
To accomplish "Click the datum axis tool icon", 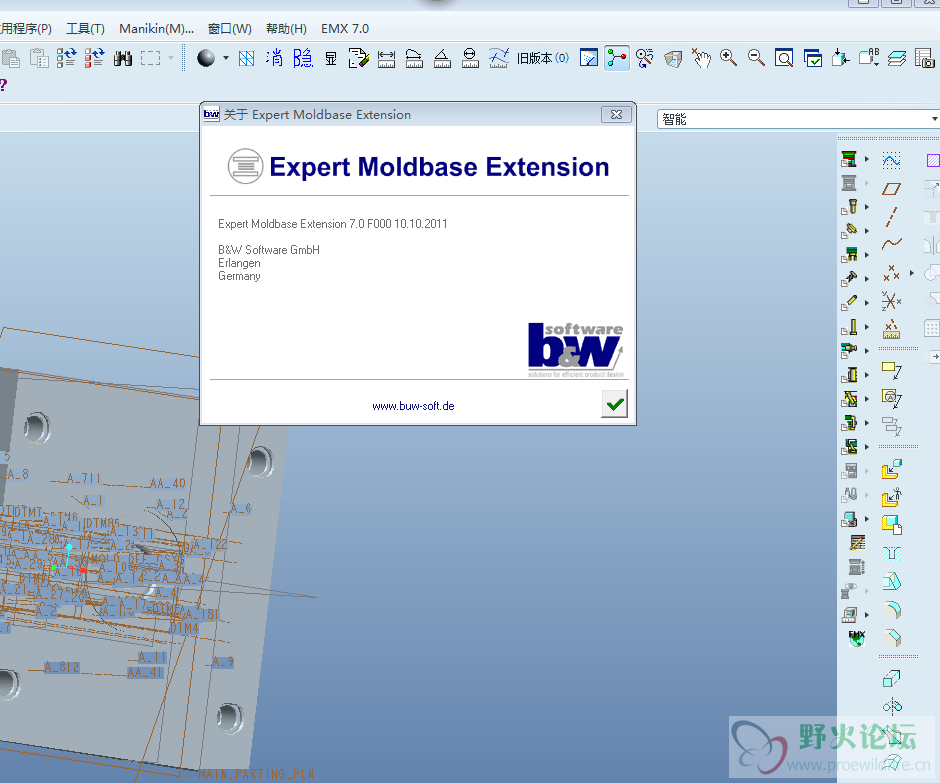I will (891, 216).
